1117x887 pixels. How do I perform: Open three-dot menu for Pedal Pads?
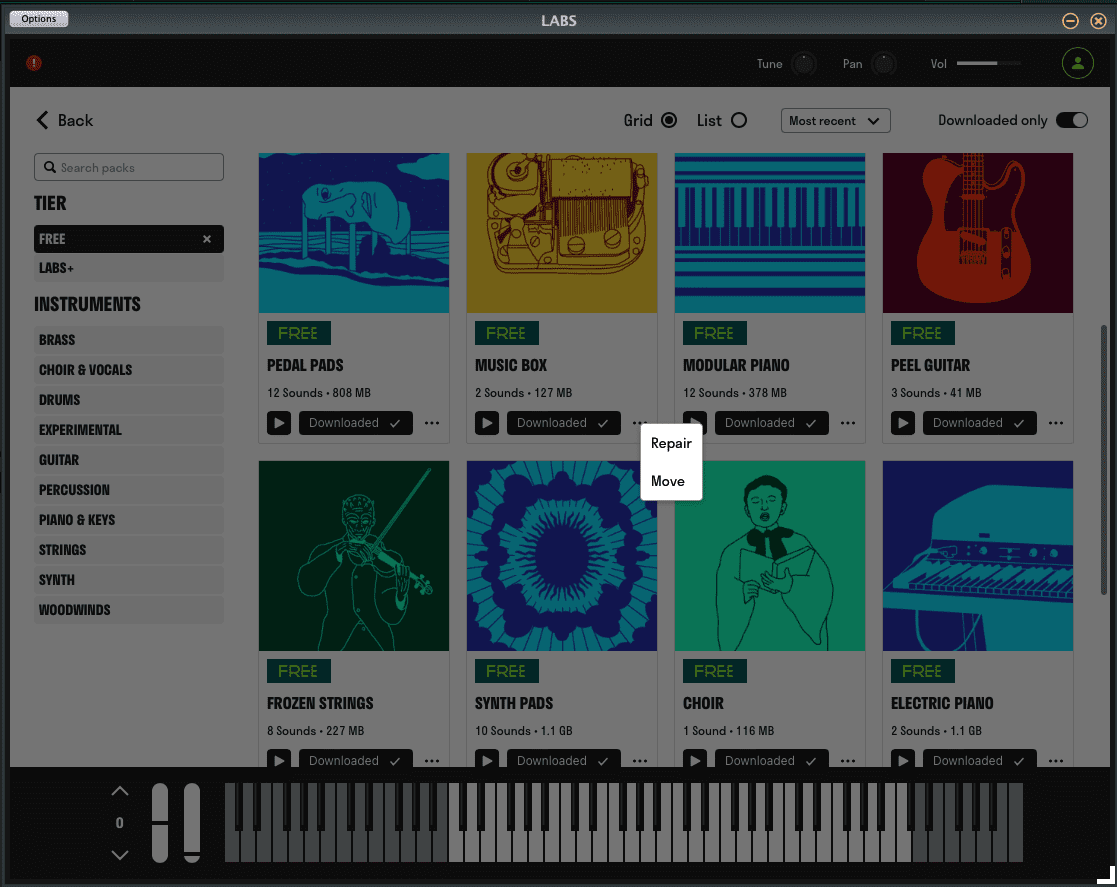[x=432, y=423]
